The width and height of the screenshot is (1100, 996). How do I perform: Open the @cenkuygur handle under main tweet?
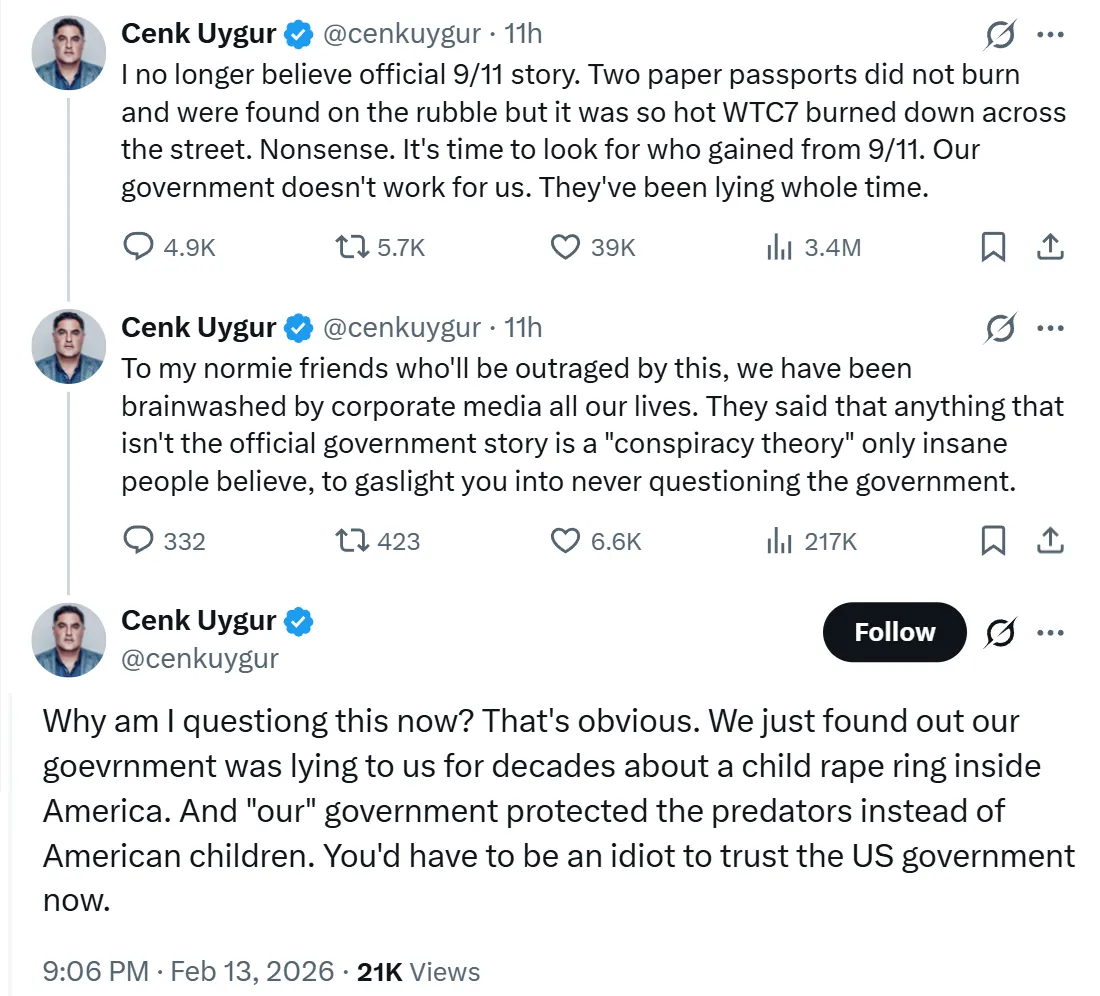point(200,658)
